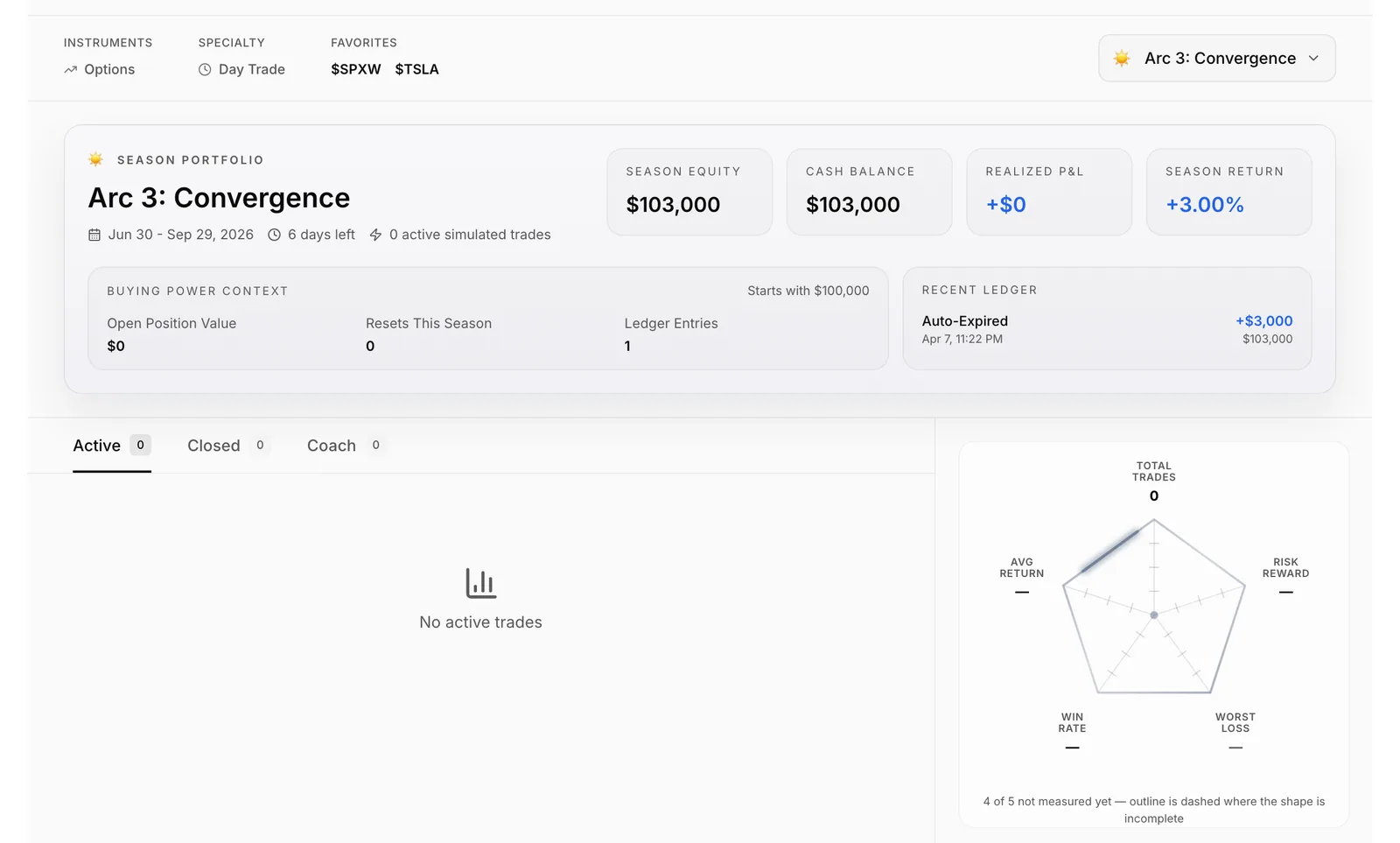Open the $SPXW favorite ticker
The image size is (1400, 843).
pos(356,69)
